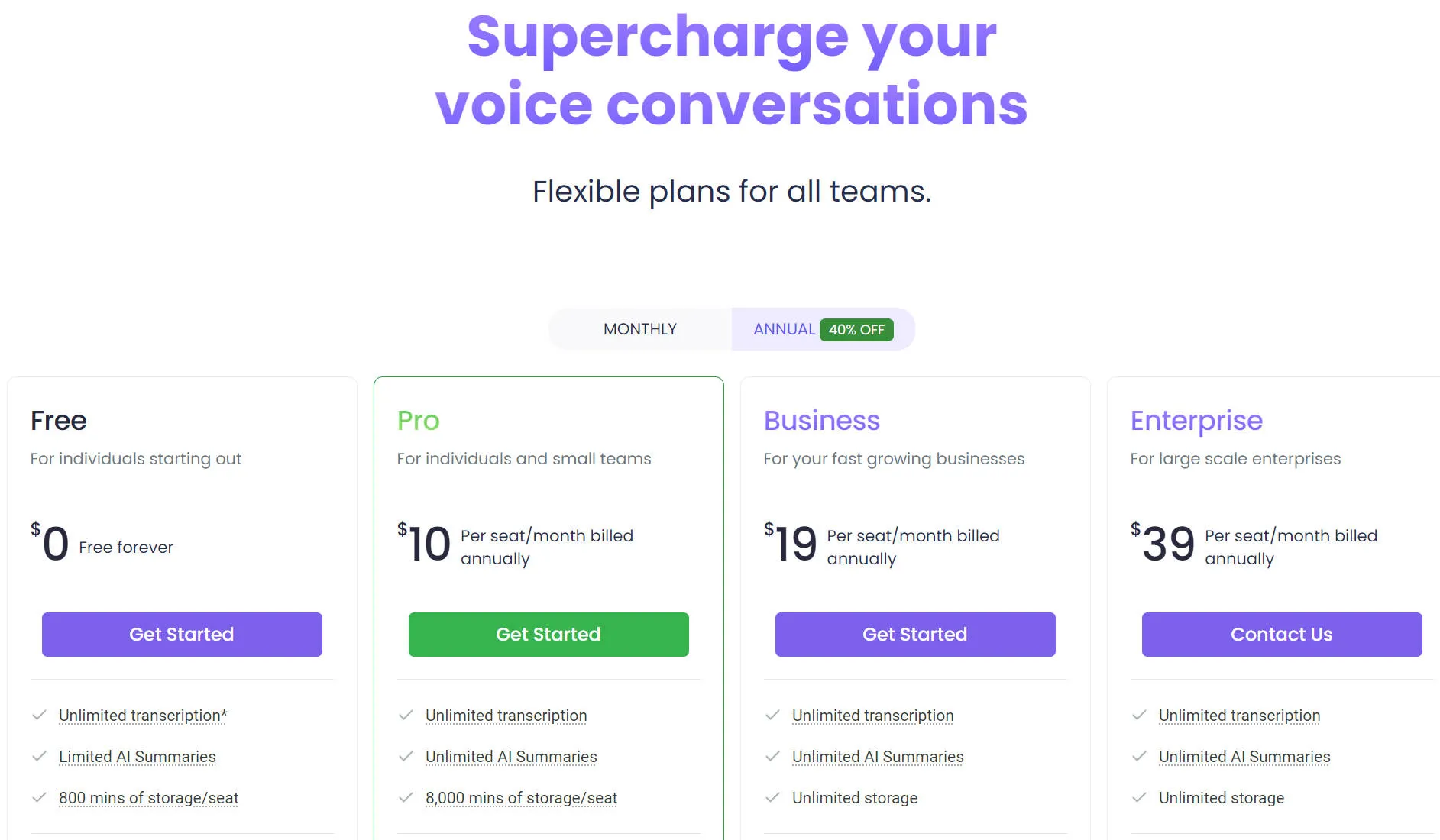Viewport: 1440px width, 840px height.
Task: Click the 40% OFF badge
Action: pos(857,329)
